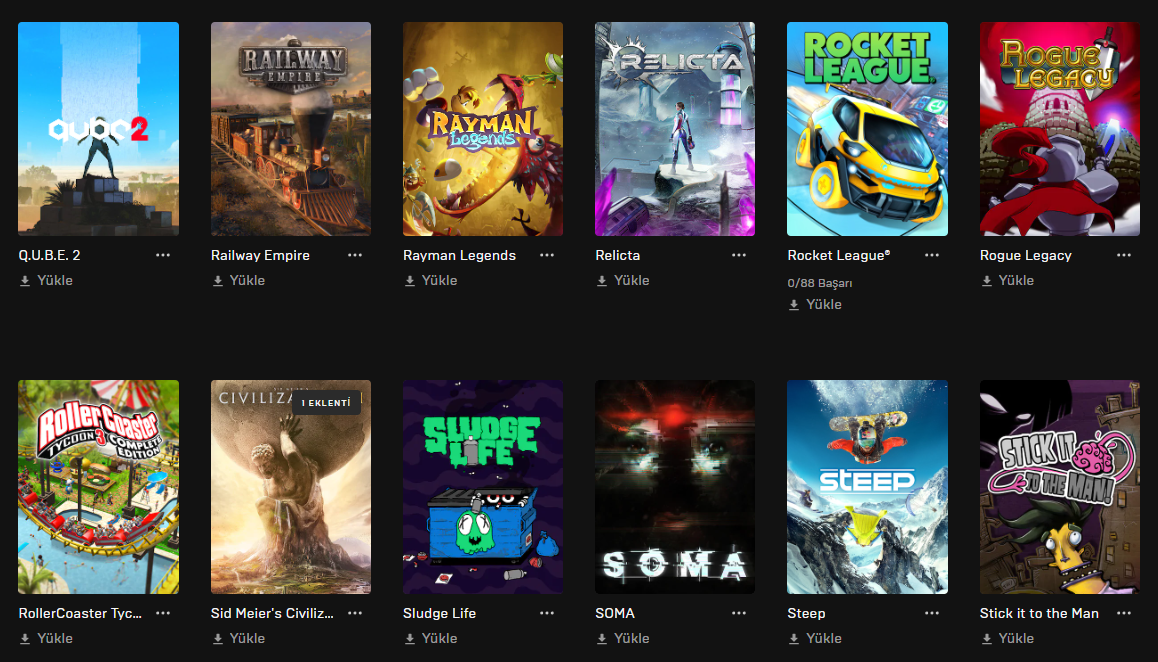
Task: Open the Q.U.B.E. 2 cover art
Action: (x=98, y=129)
